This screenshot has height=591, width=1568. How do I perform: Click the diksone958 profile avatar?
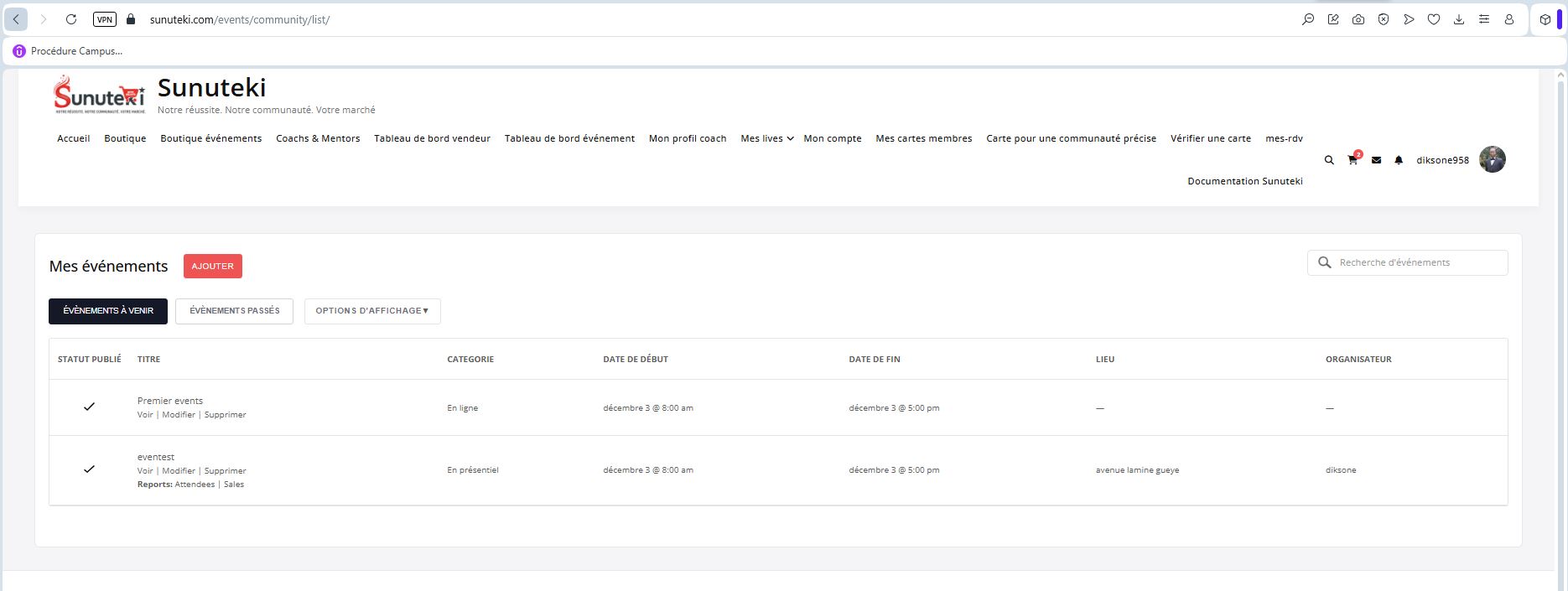tap(1492, 159)
